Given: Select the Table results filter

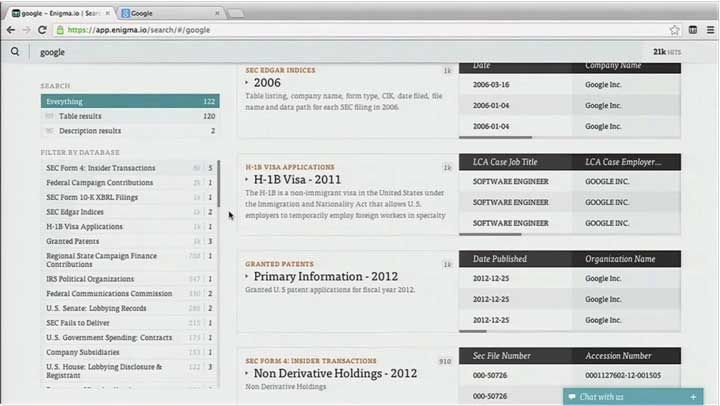Looking at the screenshot, I should pyautogui.click(x=130, y=116).
